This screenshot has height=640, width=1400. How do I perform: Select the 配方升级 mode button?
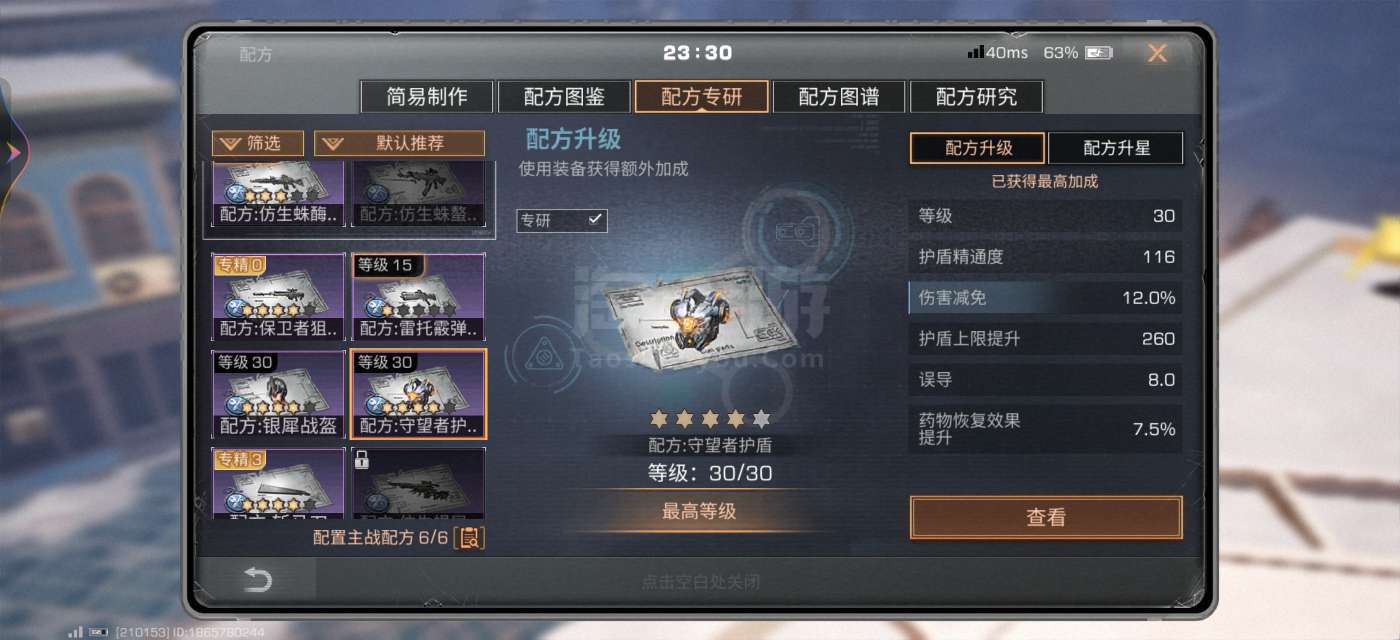pos(978,148)
